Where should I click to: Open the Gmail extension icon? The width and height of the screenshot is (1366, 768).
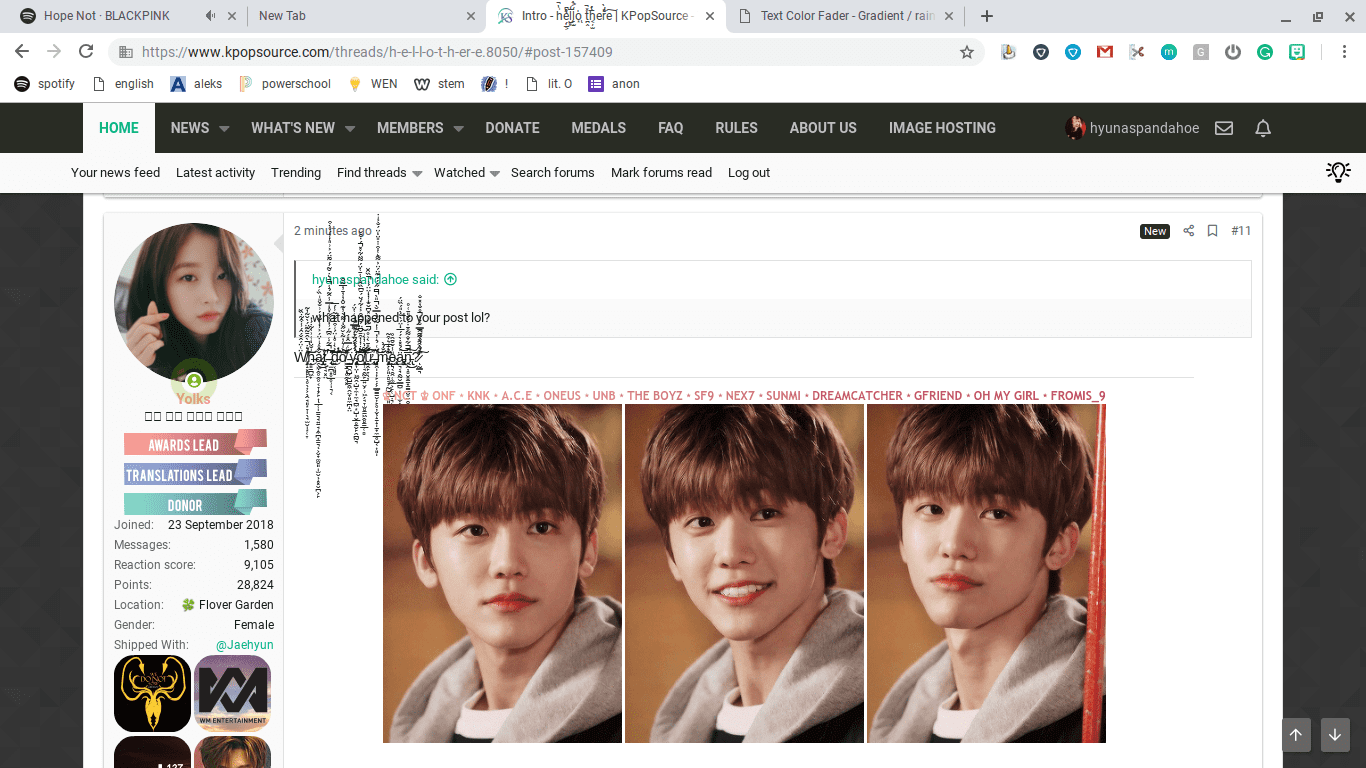[1105, 52]
